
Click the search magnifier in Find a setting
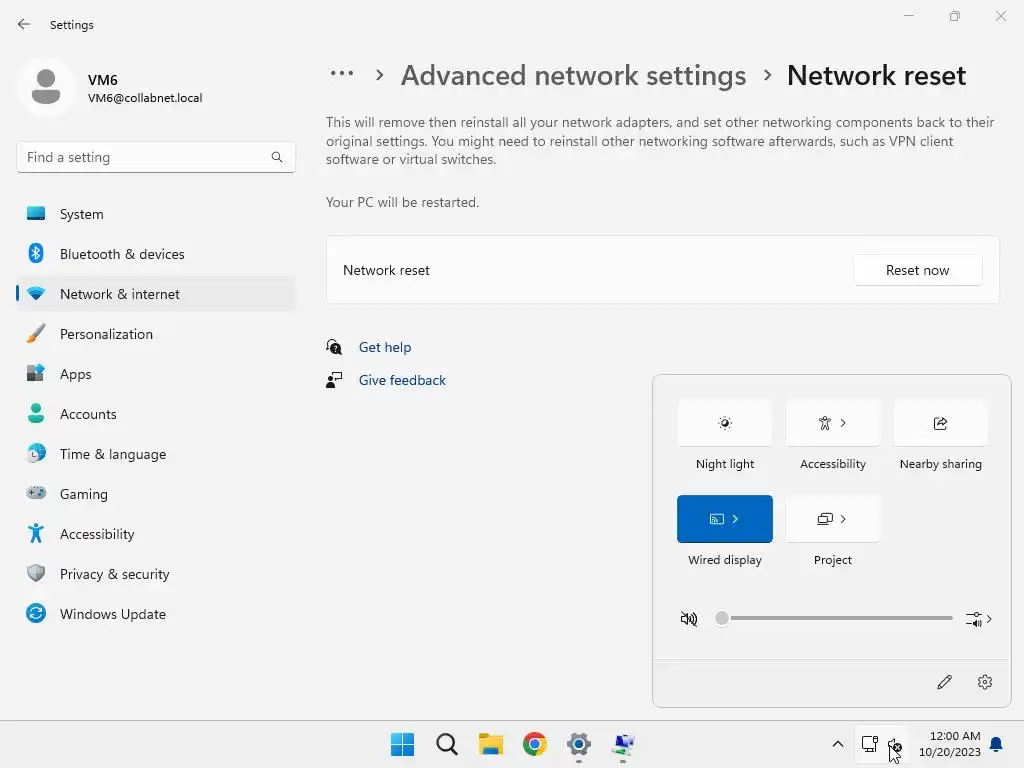tap(277, 157)
